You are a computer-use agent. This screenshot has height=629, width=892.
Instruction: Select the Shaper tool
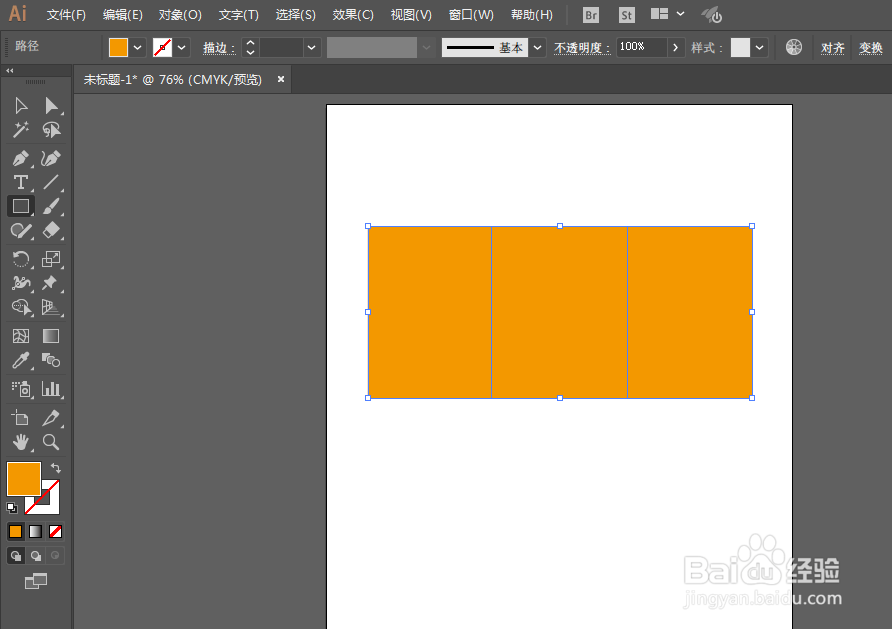click(x=21, y=230)
